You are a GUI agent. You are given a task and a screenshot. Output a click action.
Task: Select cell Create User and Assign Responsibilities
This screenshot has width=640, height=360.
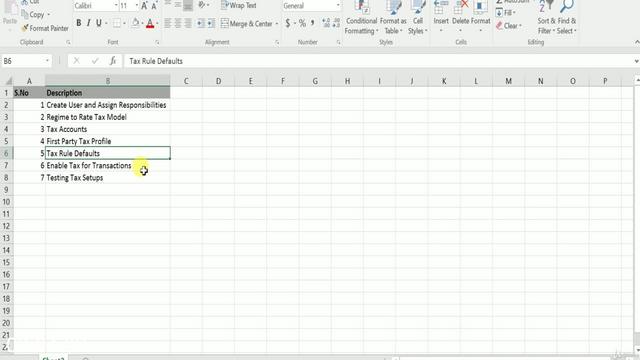(x=108, y=105)
